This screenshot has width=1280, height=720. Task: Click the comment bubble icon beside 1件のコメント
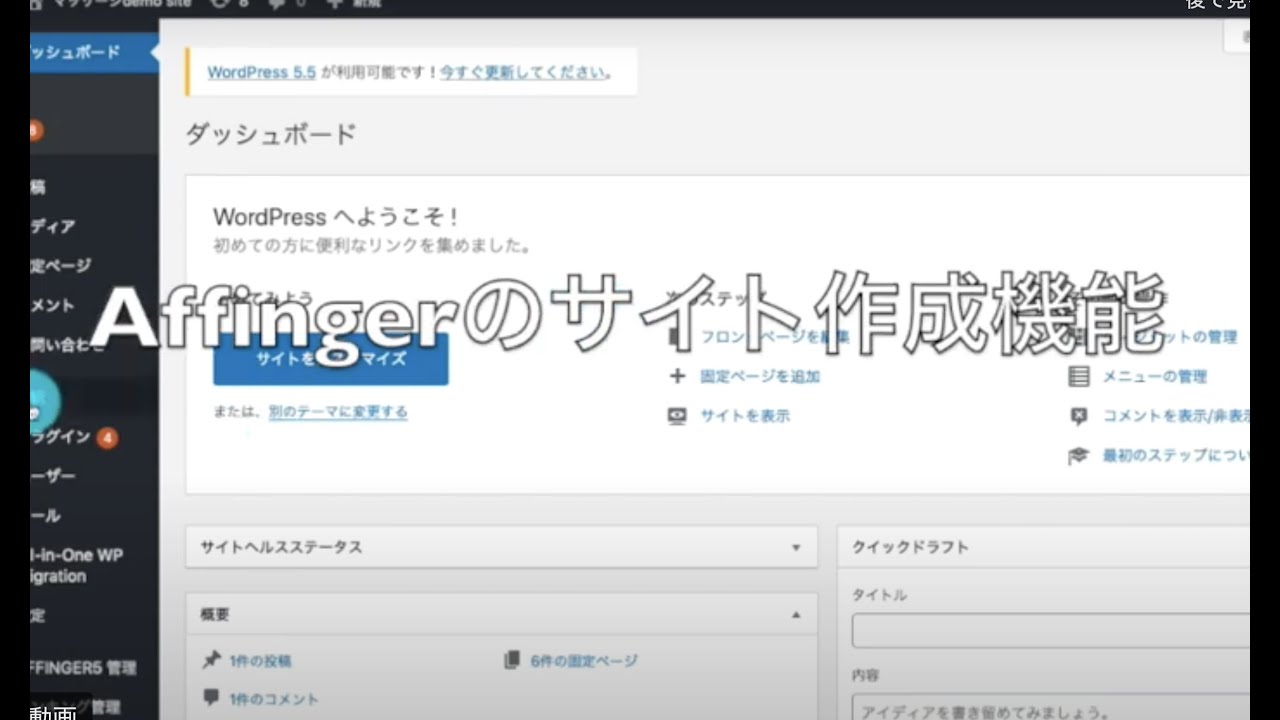pyautogui.click(x=211, y=697)
